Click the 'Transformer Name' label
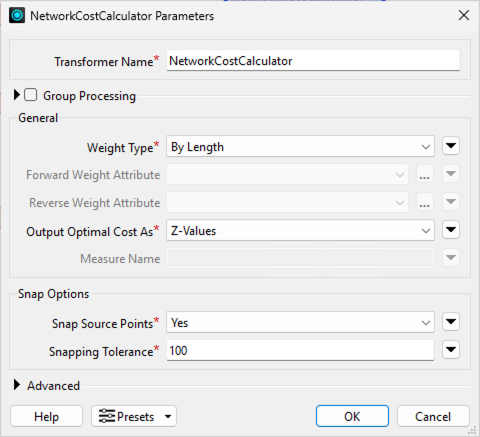The width and height of the screenshot is (480, 437). [x=104, y=62]
